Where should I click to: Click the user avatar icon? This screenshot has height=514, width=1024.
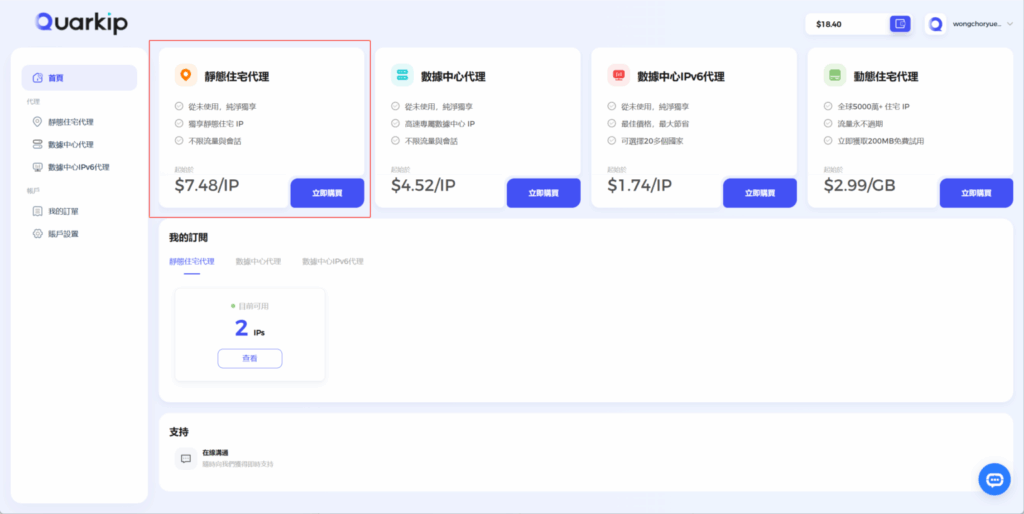pyautogui.click(x=935, y=24)
